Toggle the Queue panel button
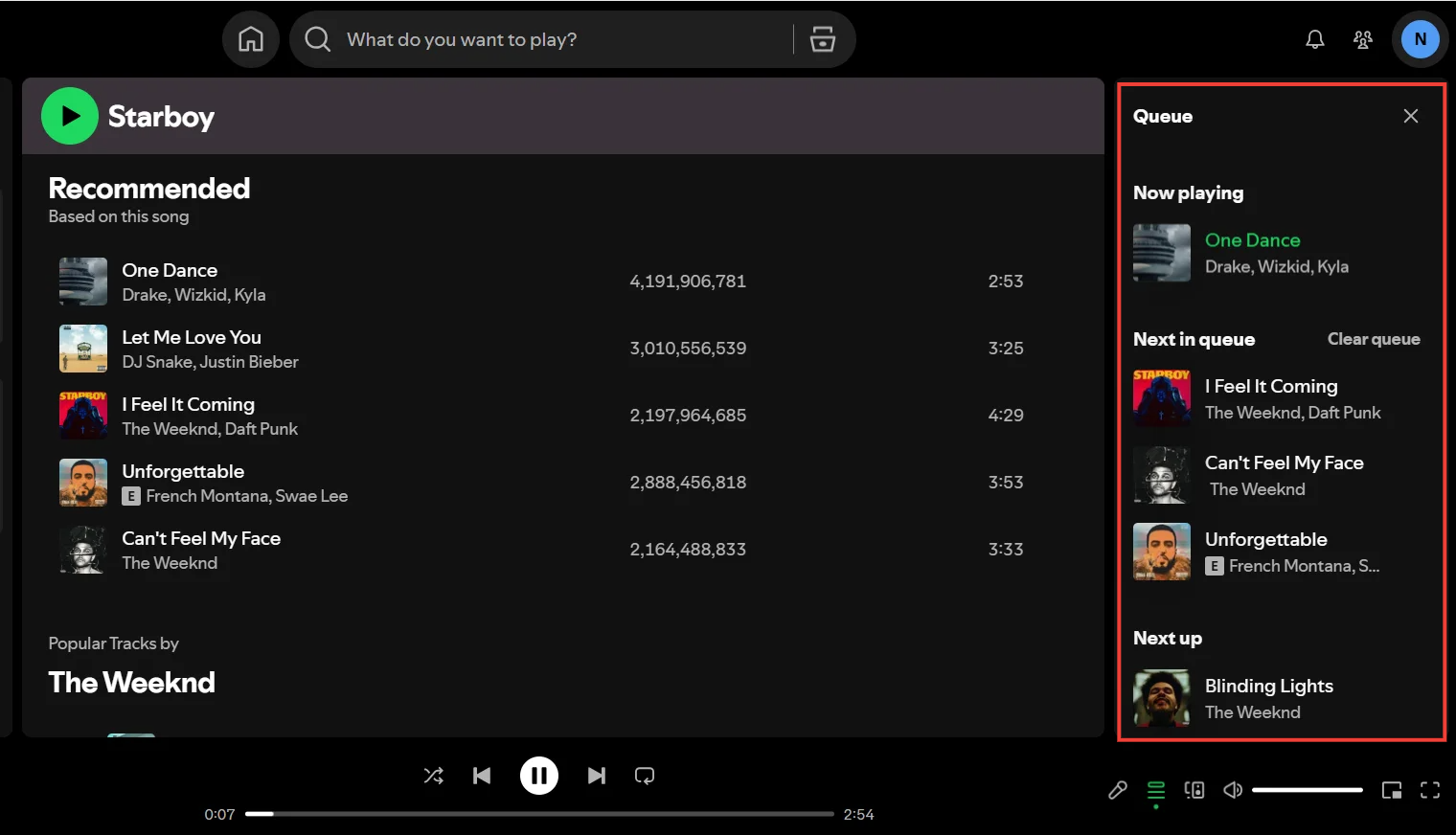Screen dimensions: 1456x835 click(1156, 790)
